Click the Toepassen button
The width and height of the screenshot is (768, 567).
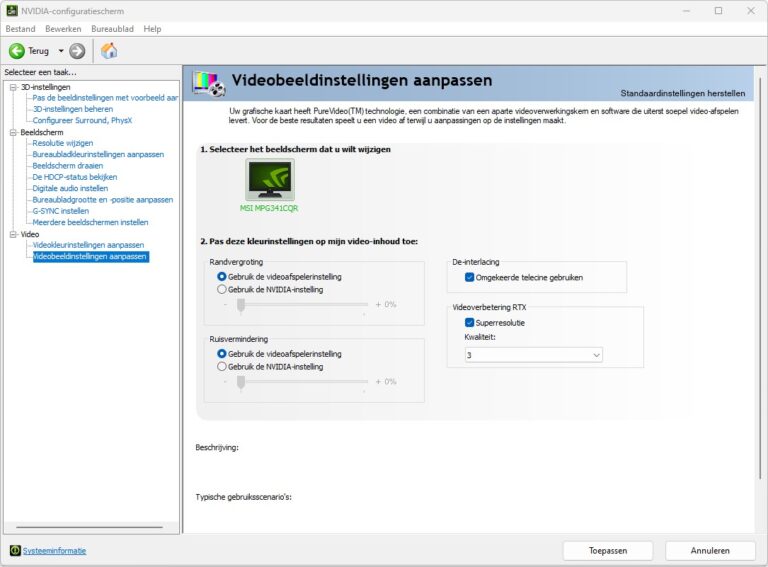(607, 550)
